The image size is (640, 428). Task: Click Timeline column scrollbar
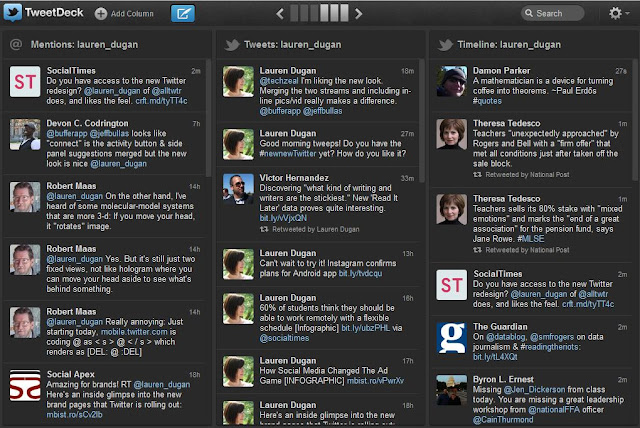coord(635,120)
